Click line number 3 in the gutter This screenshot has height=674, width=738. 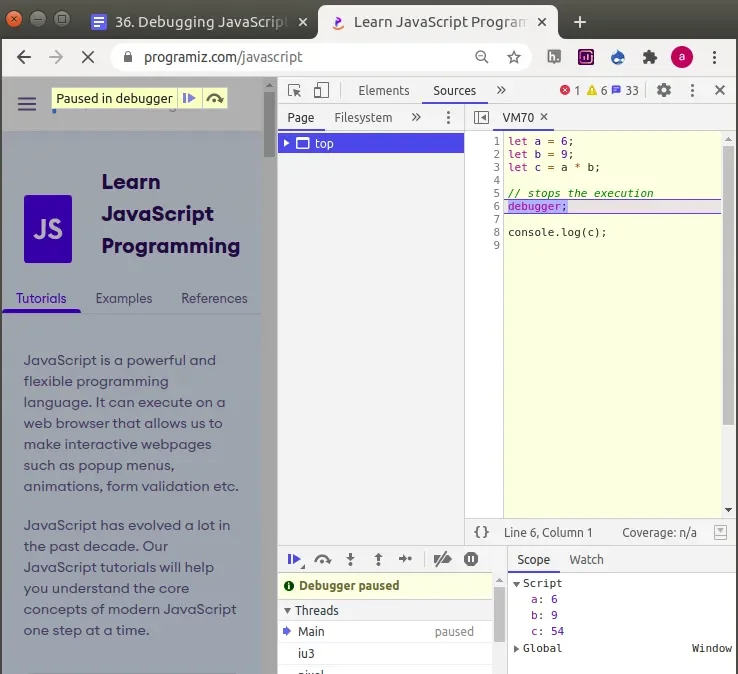496,167
